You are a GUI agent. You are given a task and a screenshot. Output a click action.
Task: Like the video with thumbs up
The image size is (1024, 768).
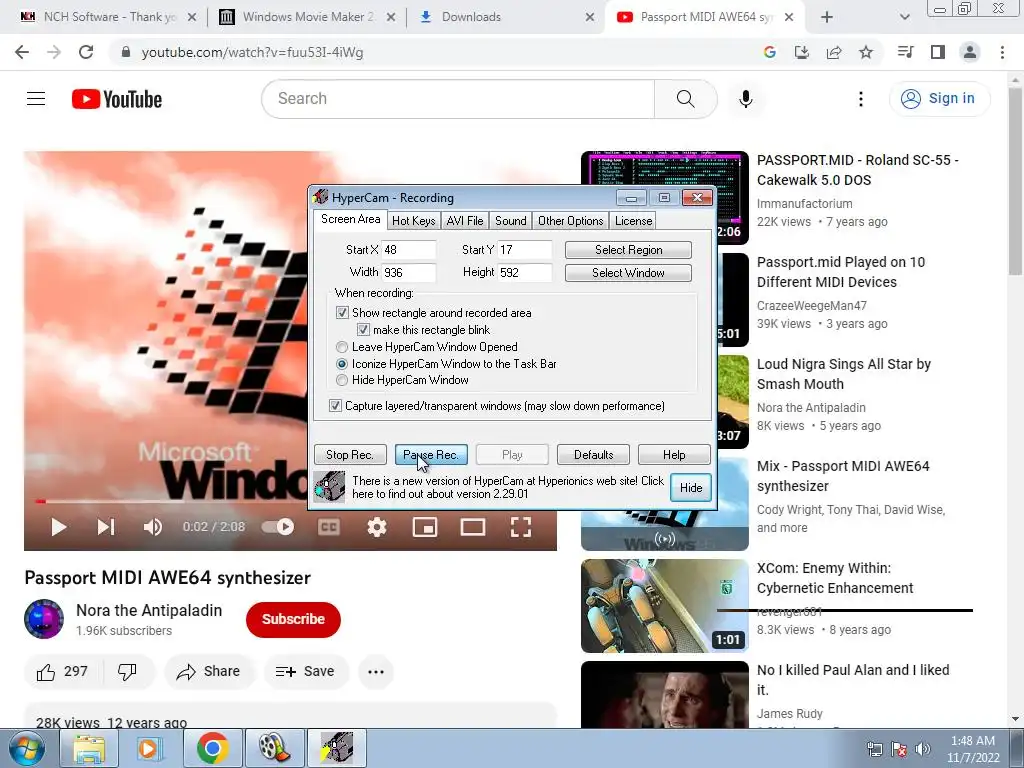coord(62,671)
